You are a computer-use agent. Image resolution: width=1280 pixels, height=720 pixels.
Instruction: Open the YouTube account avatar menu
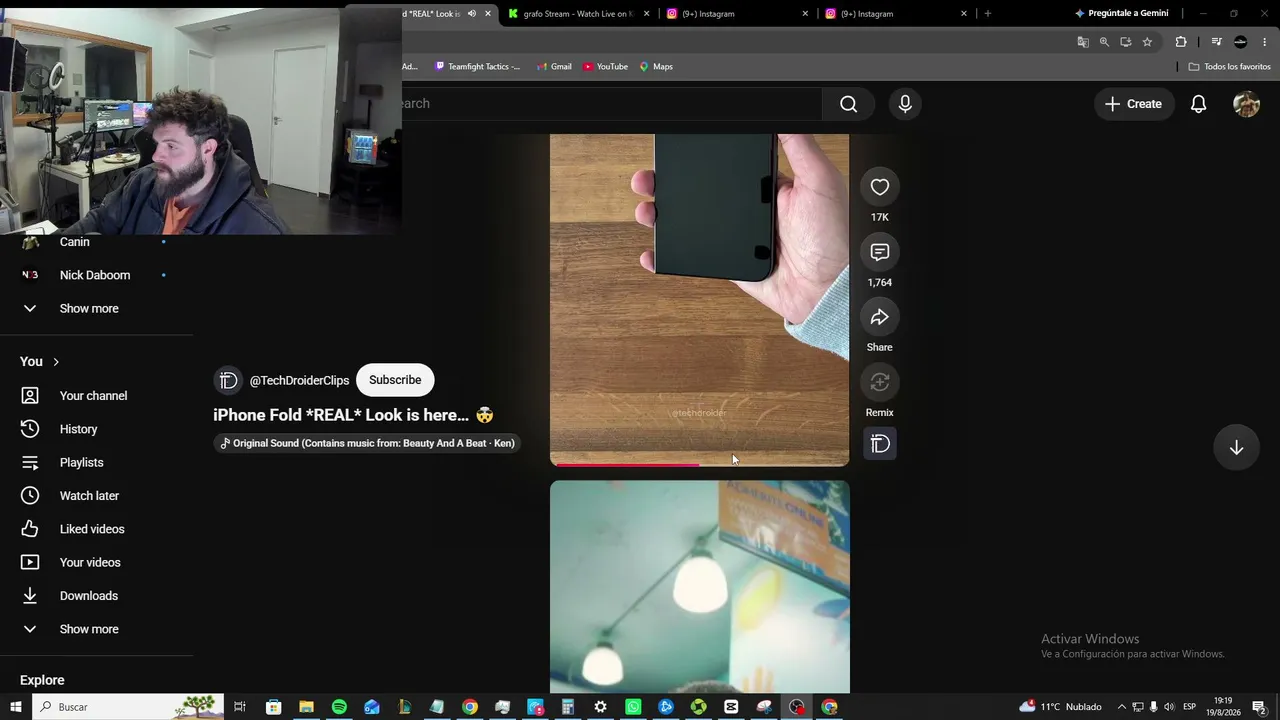pos(1246,104)
